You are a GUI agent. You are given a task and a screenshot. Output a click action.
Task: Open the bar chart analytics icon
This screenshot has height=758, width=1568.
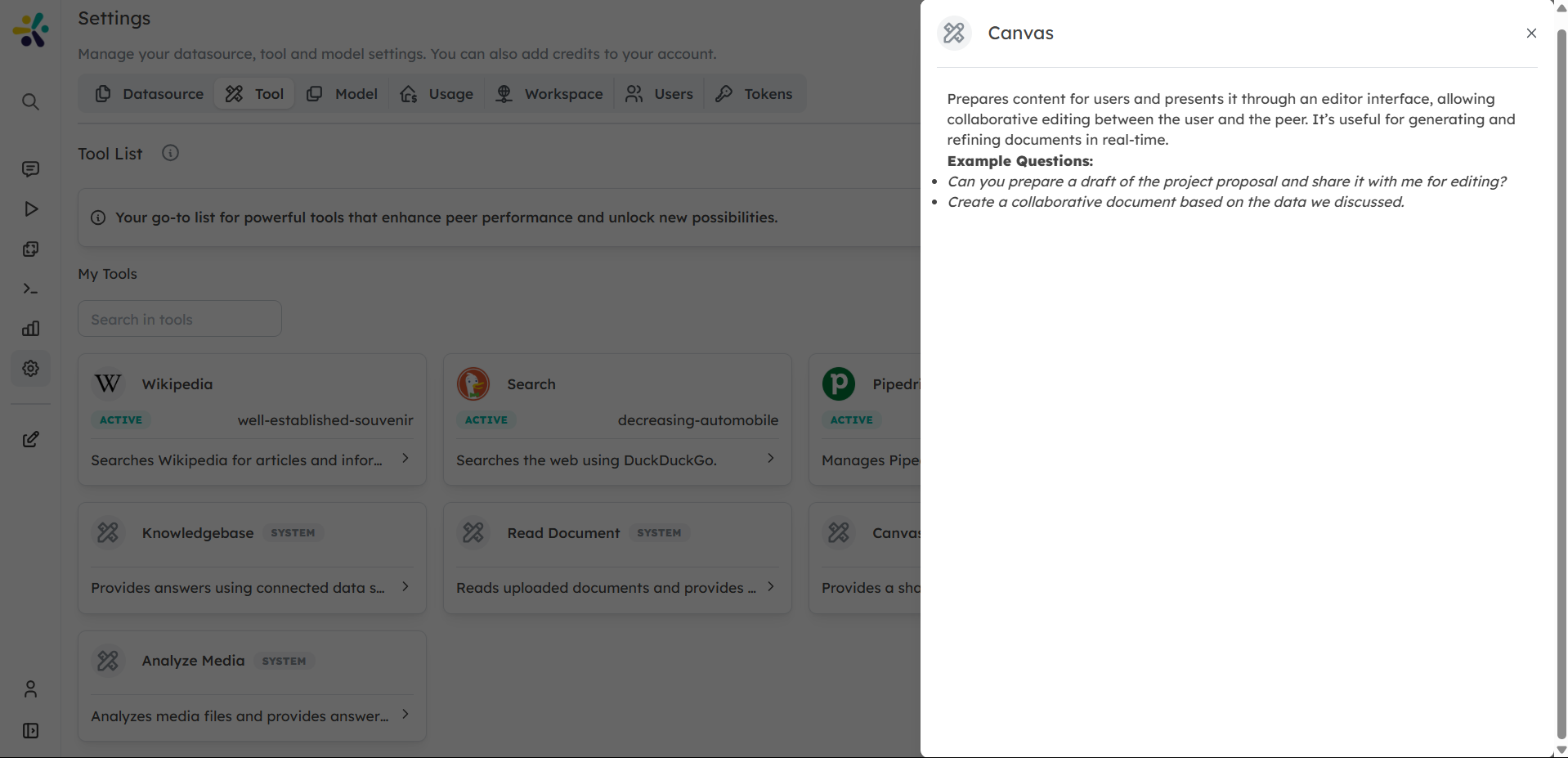click(x=30, y=329)
